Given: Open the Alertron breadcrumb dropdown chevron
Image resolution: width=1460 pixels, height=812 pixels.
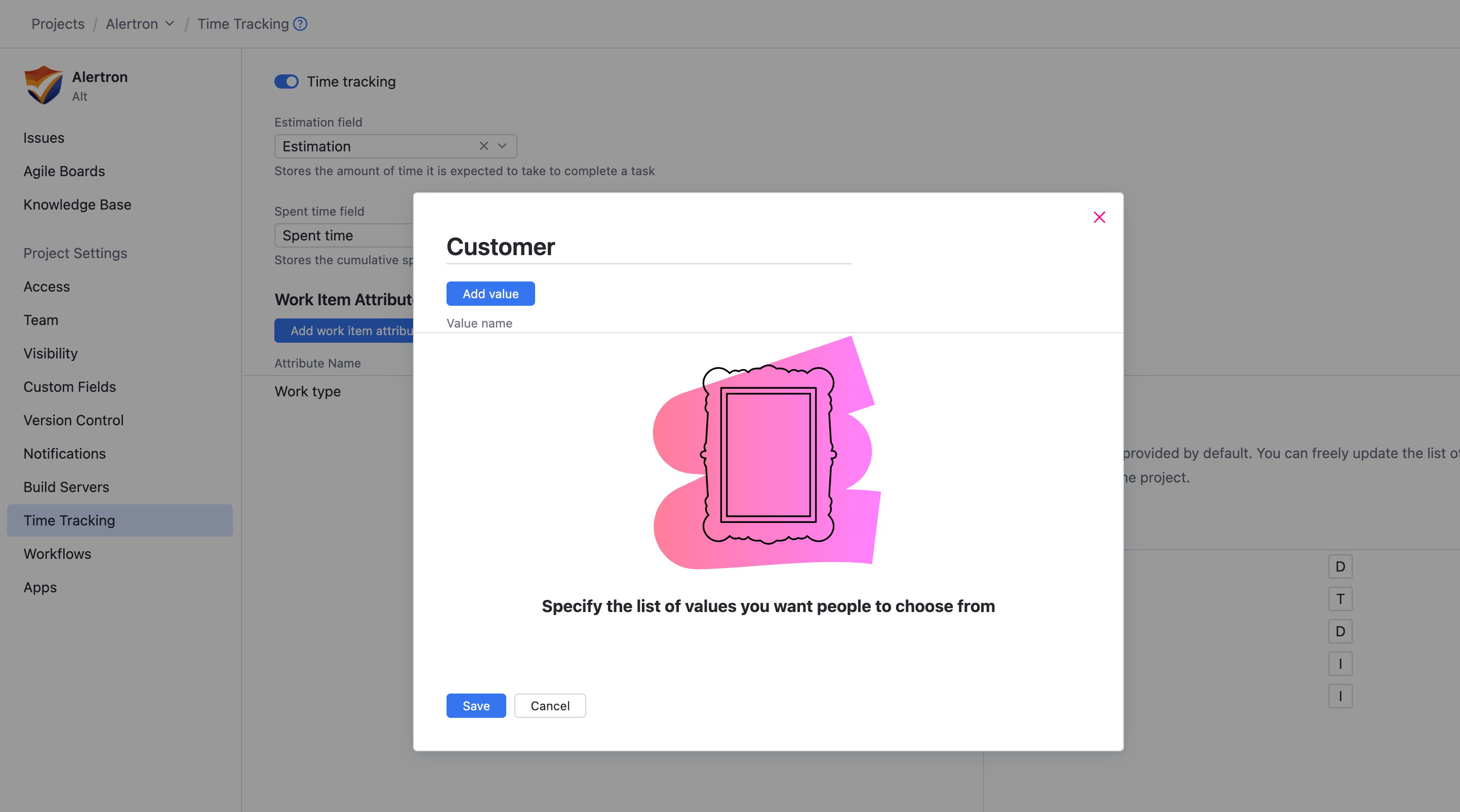Looking at the screenshot, I should (170, 24).
